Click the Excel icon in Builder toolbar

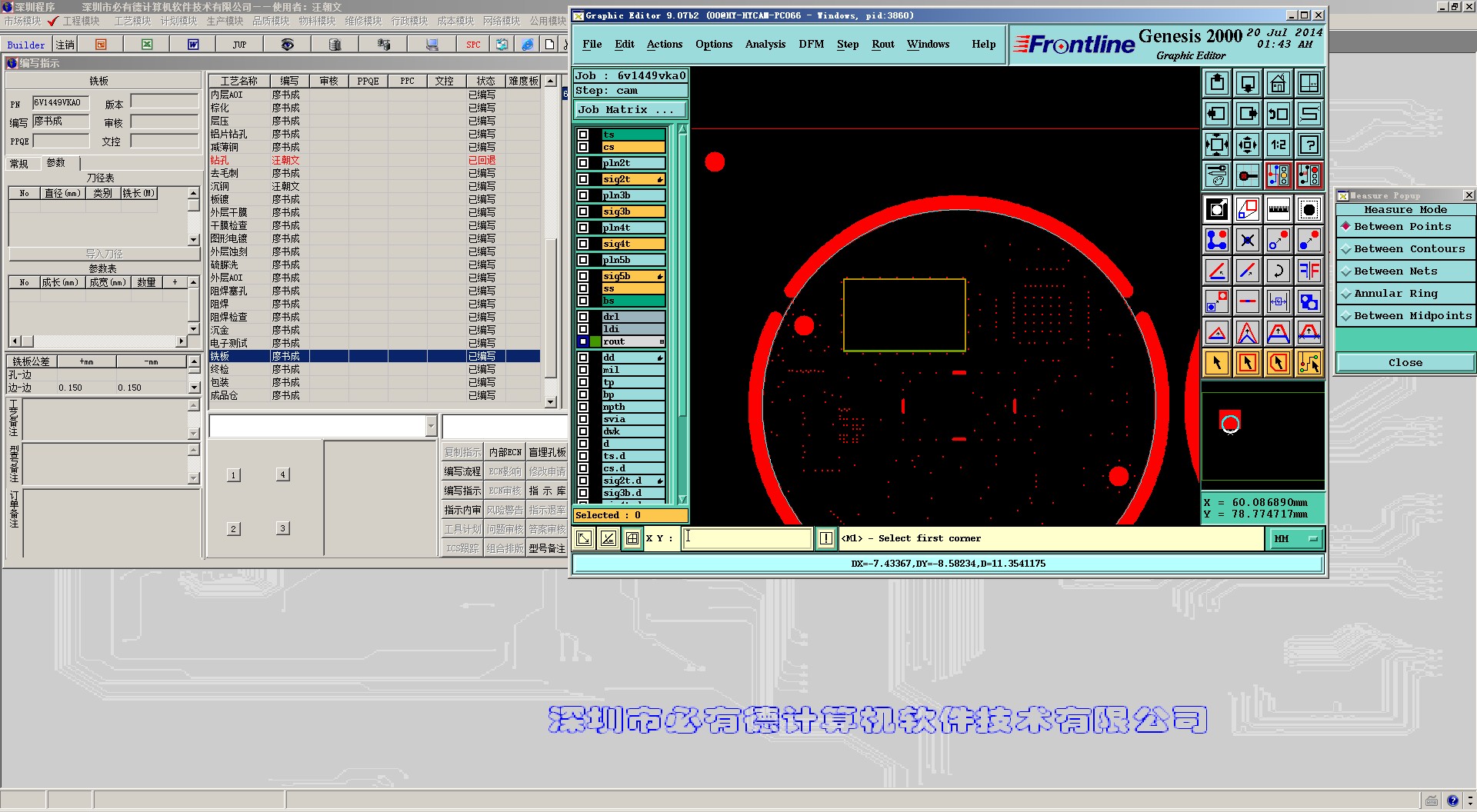(x=147, y=45)
